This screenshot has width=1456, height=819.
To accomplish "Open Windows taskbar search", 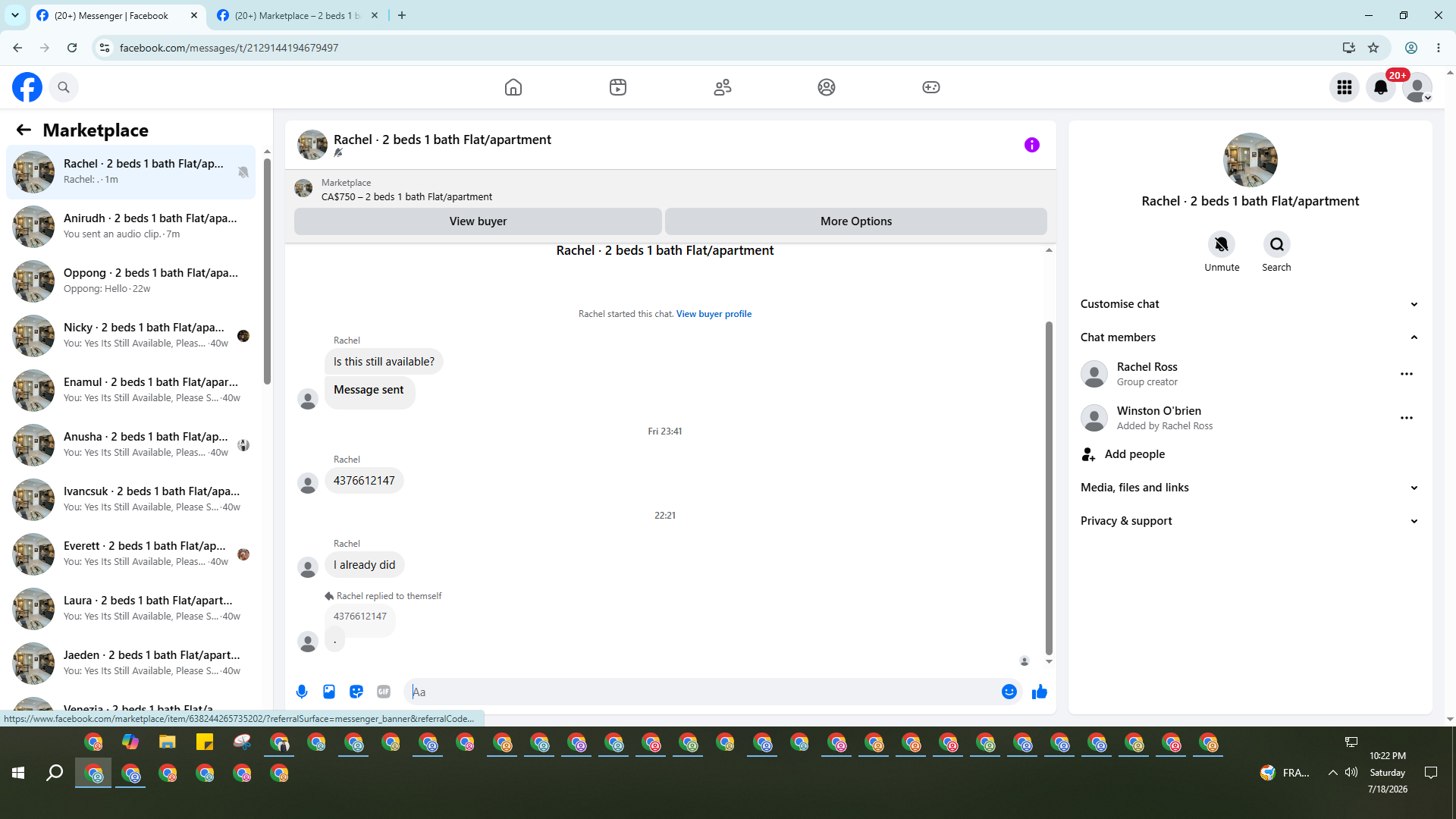I will click(55, 773).
